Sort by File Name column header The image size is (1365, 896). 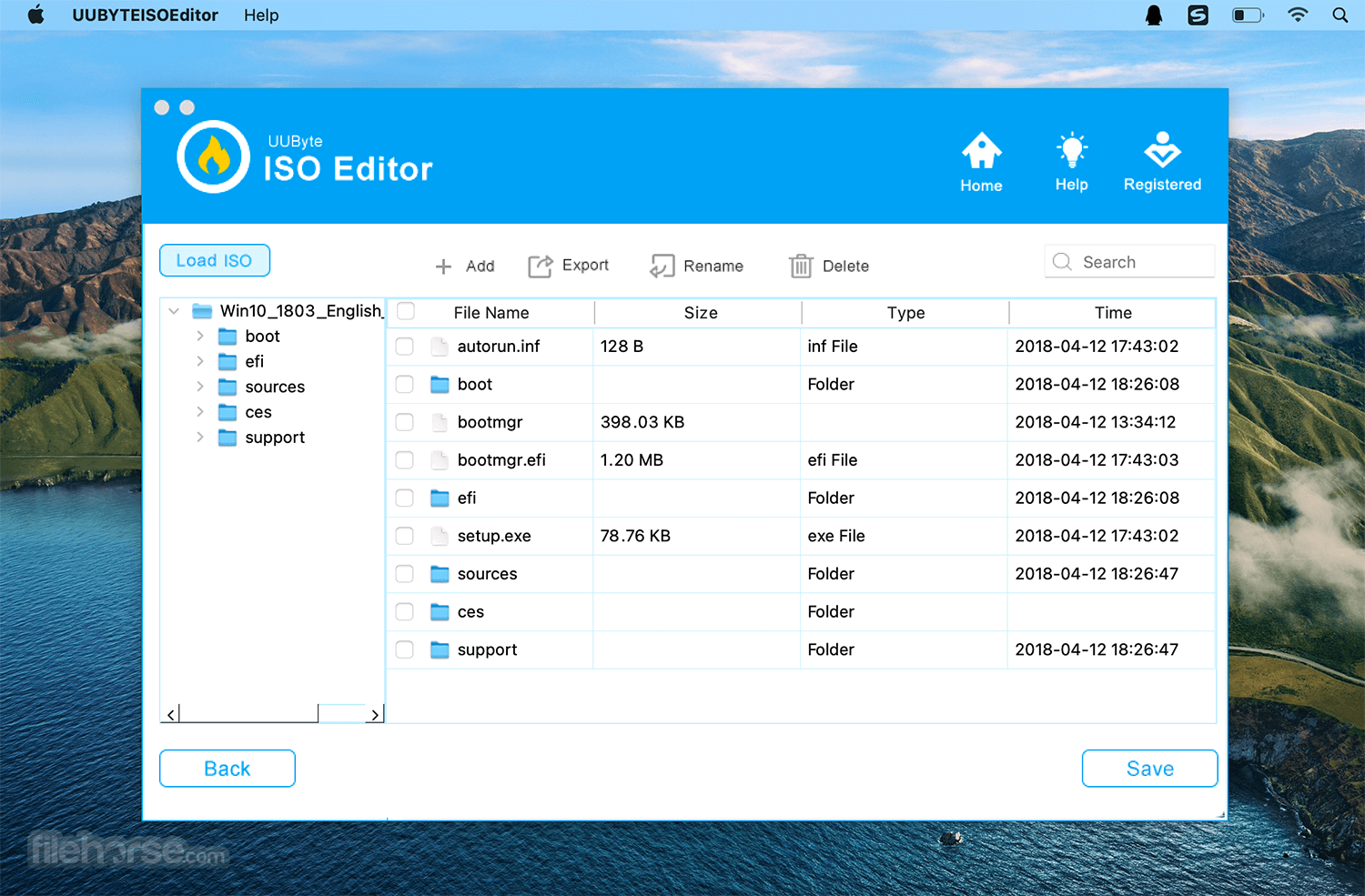(491, 313)
